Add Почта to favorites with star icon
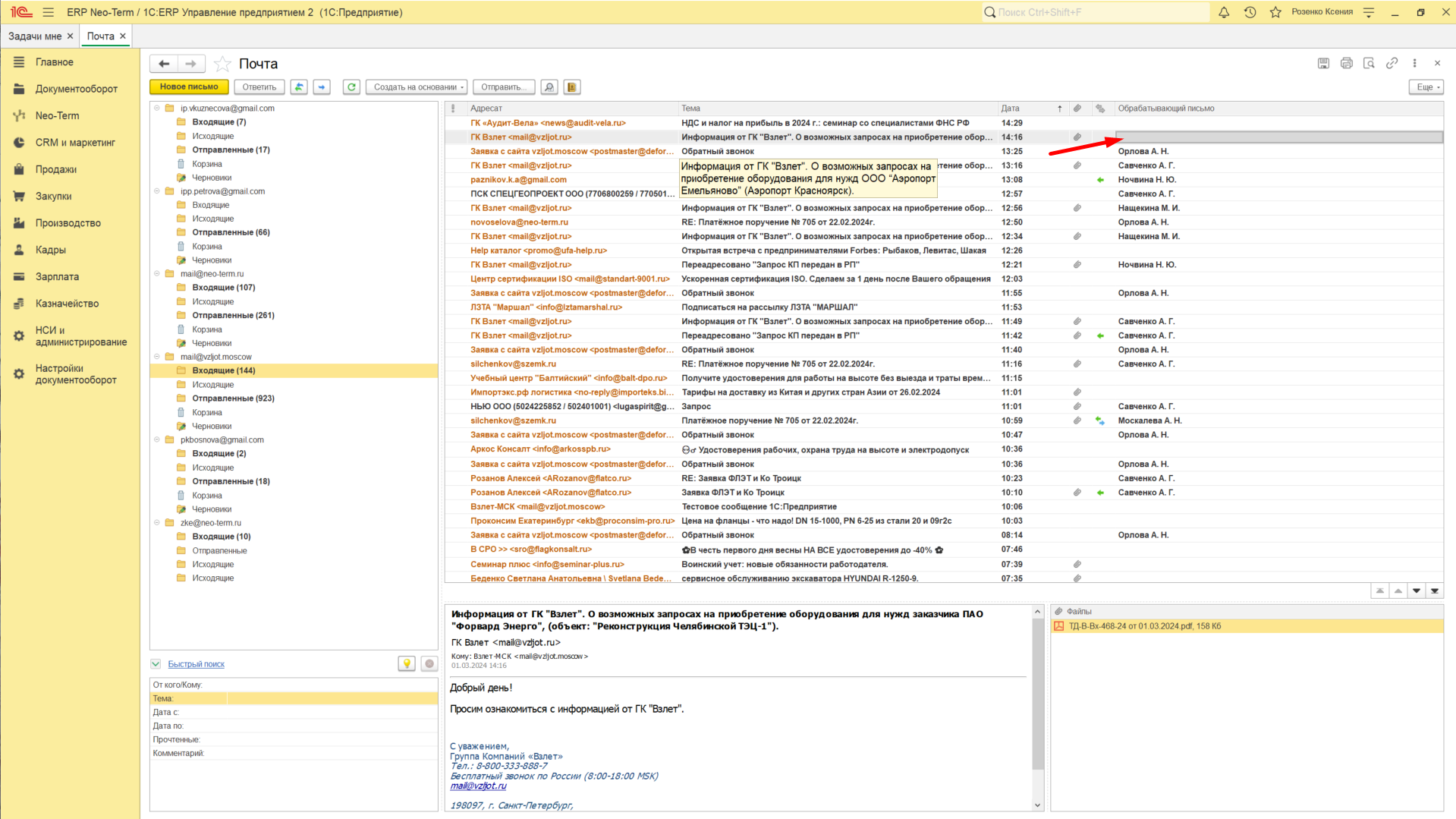The height and width of the screenshot is (819, 1456). (222, 64)
